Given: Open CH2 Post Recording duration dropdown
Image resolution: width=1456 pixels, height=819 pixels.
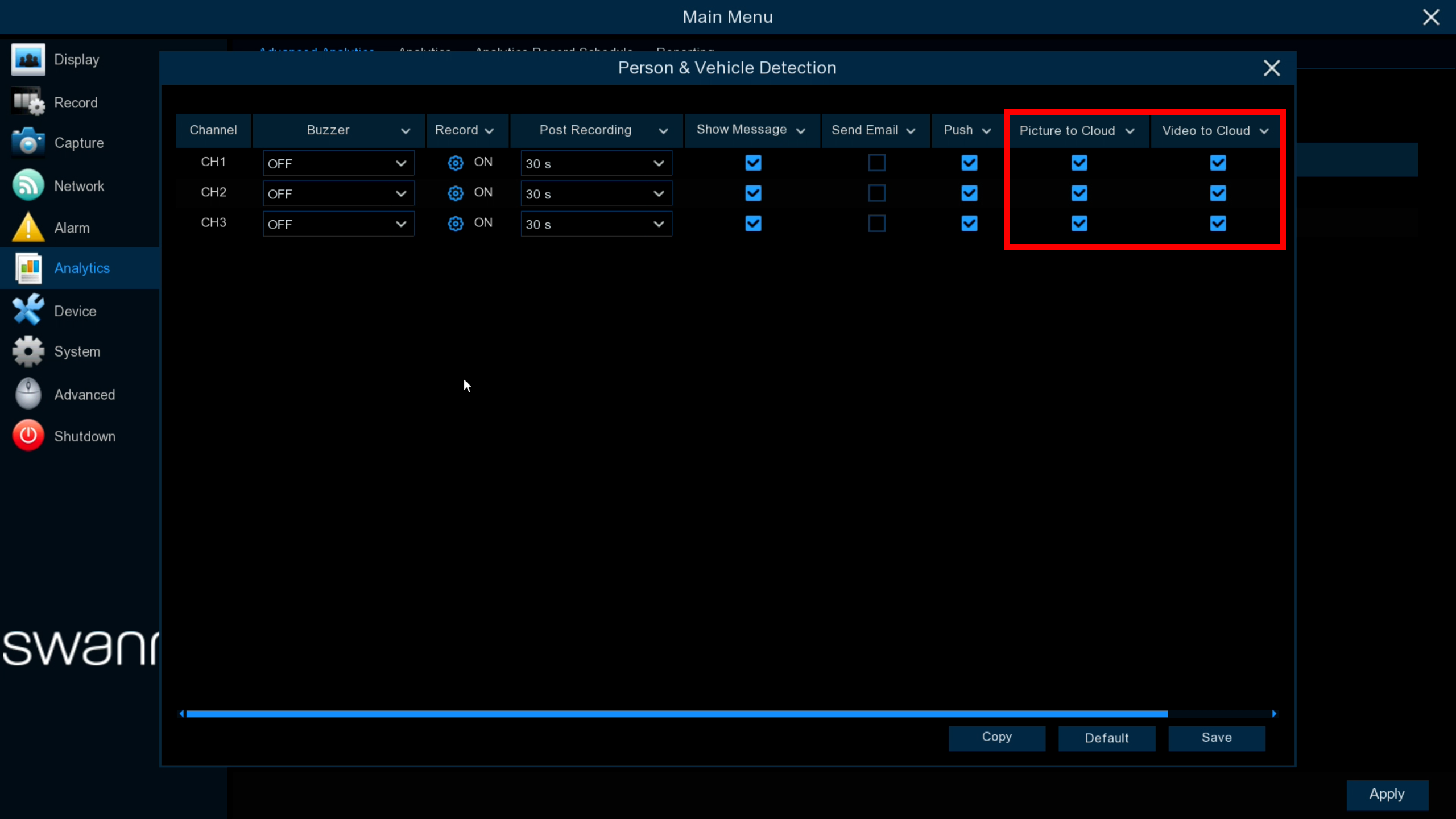Looking at the screenshot, I should coord(596,194).
